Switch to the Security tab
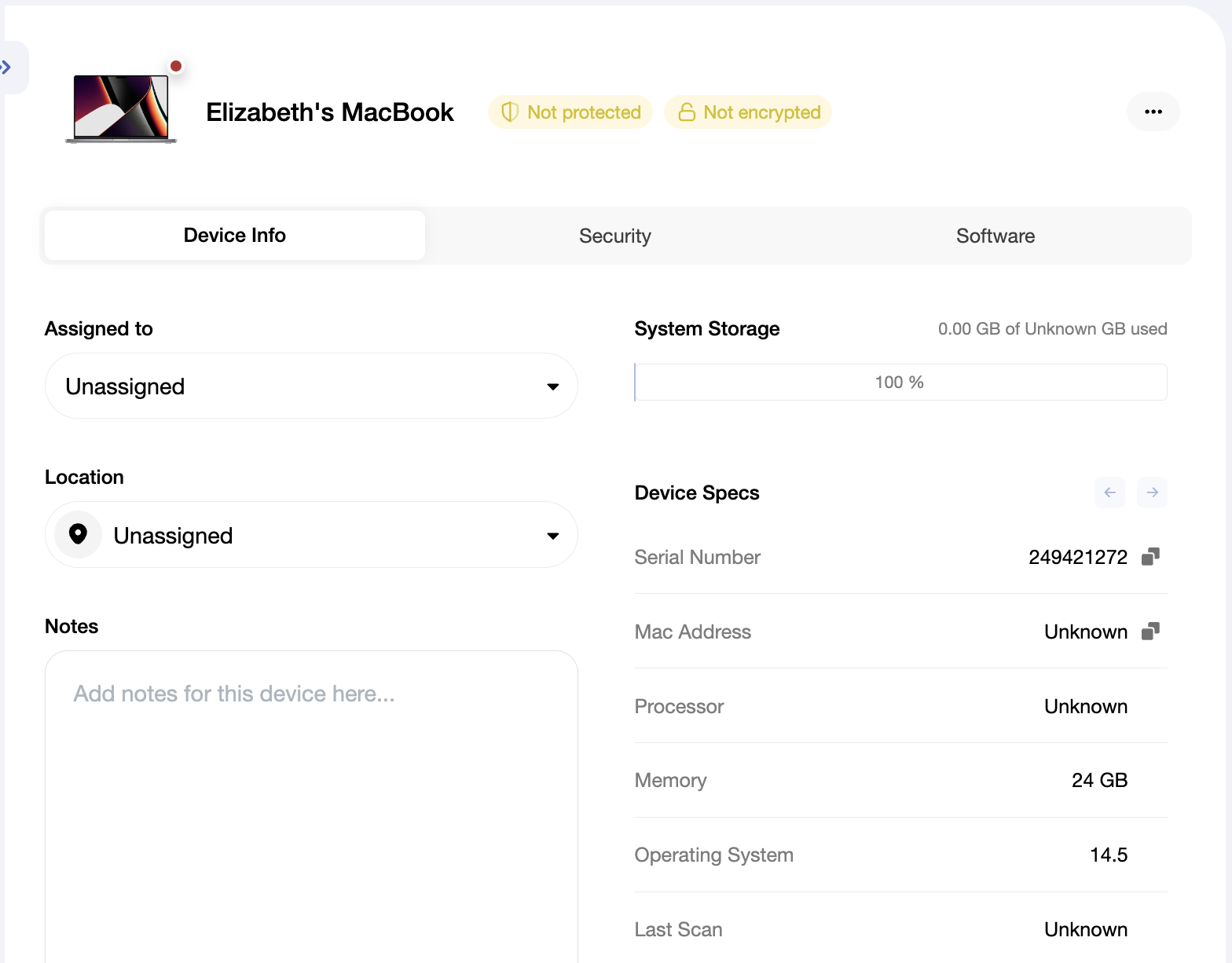 (x=615, y=236)
